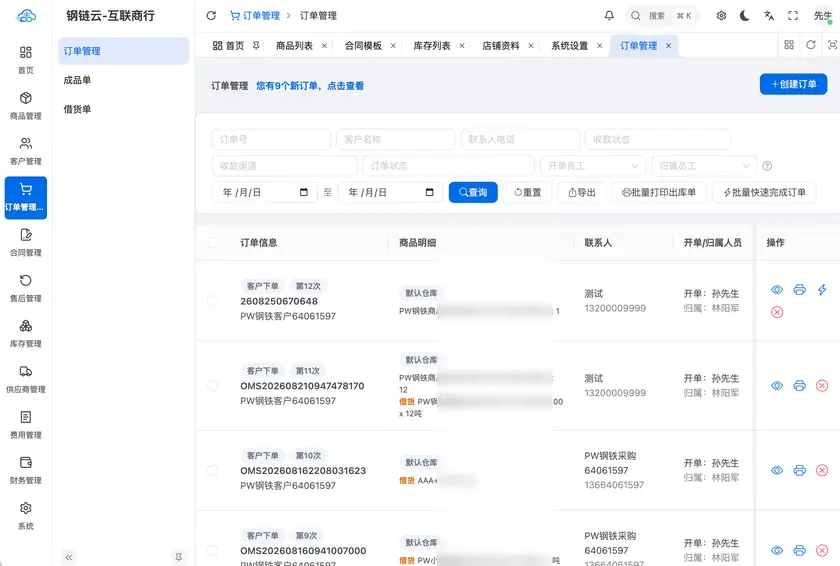
Task: Click the 创建订单 button
Action: click(793, 84)
